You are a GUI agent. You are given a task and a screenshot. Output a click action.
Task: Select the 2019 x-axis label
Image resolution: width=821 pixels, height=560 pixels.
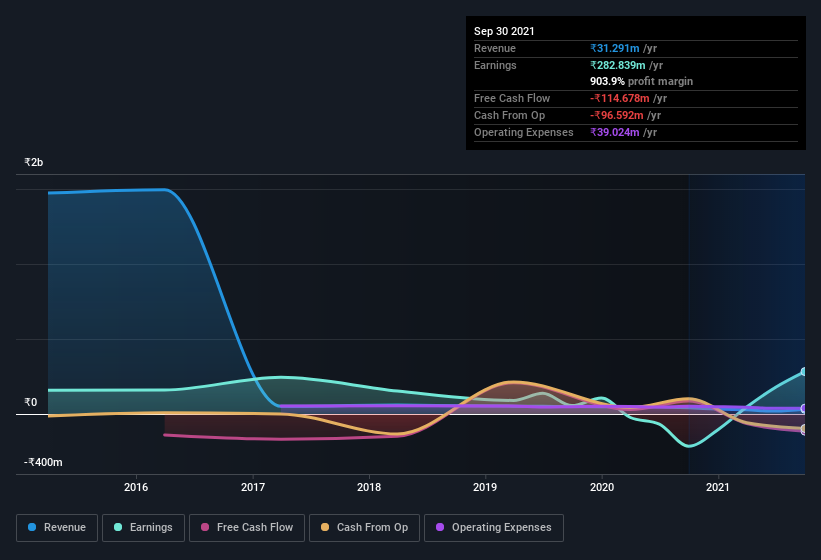[x=485, y=487]
